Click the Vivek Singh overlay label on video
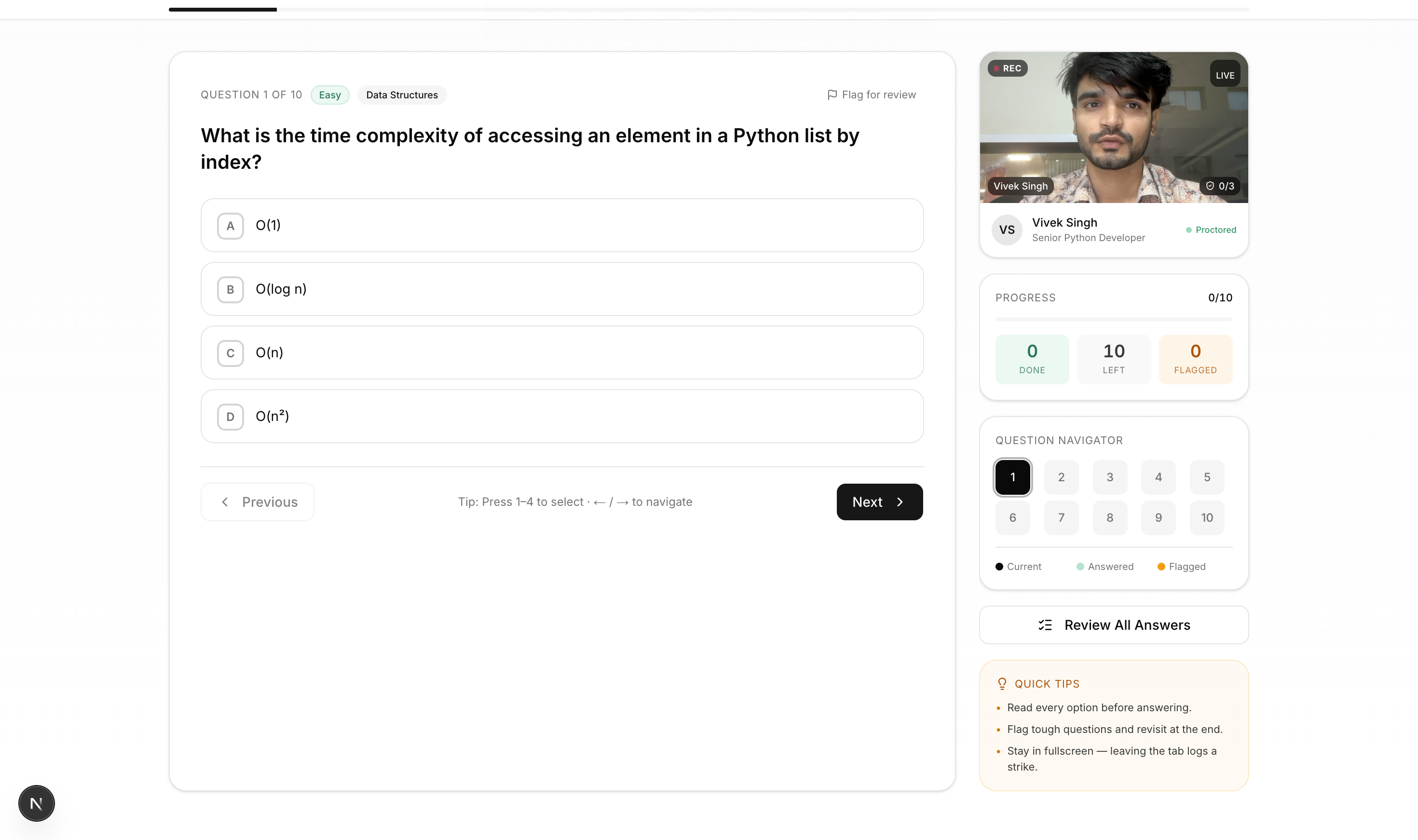Viewport: 1418px width, 840px height. point(1020,186)
